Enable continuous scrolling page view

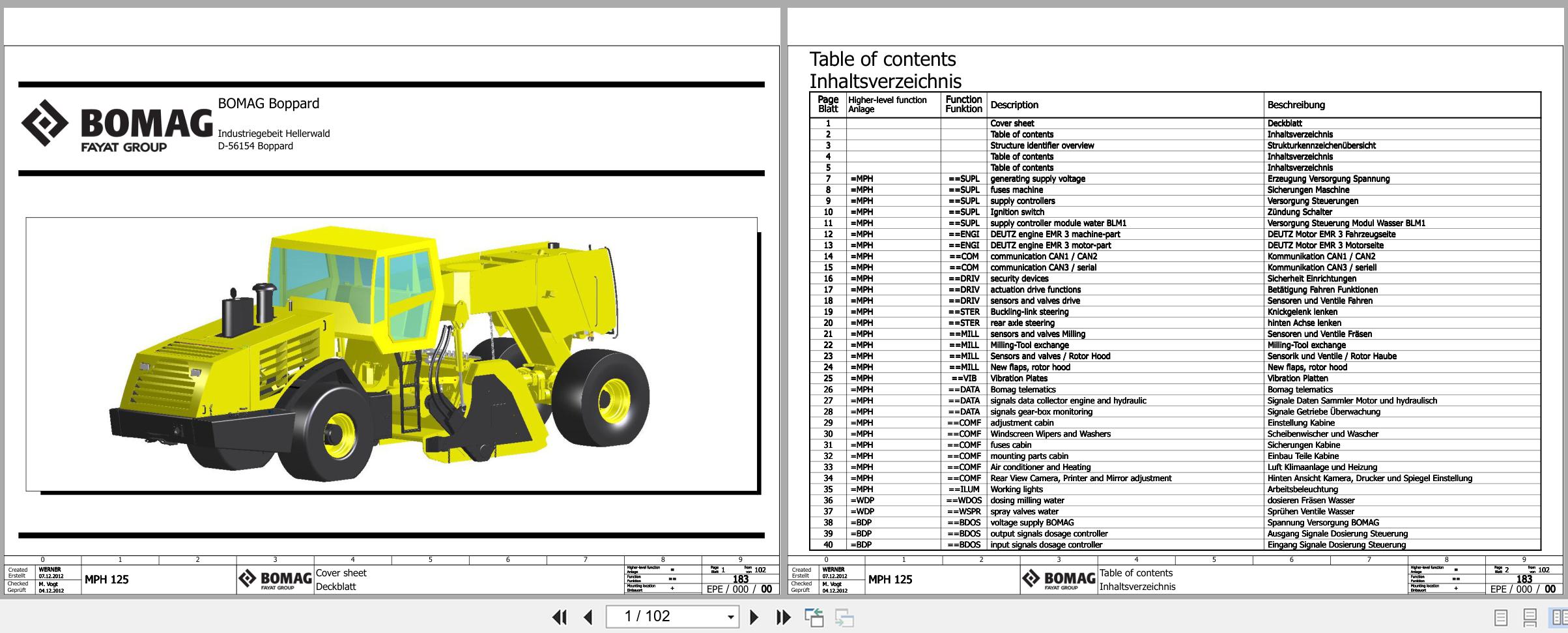point(1530,617)
